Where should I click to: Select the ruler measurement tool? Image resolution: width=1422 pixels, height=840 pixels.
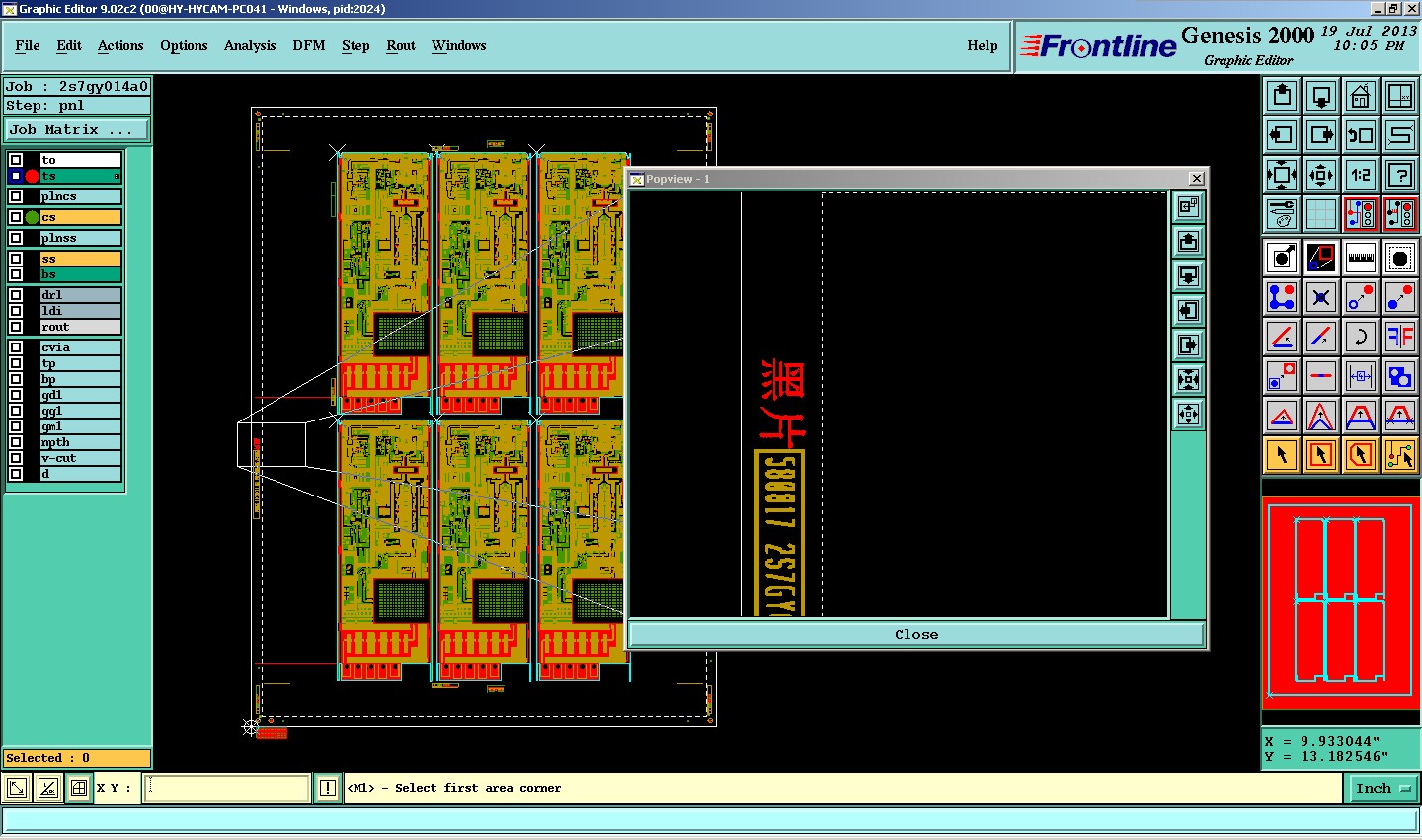(1361, 258)
